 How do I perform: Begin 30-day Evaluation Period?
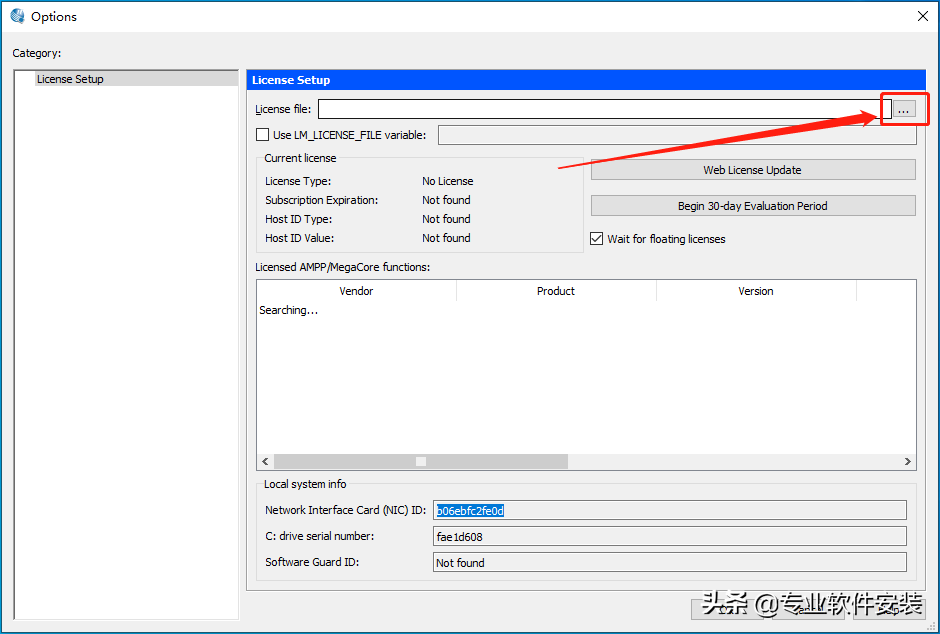753,206
